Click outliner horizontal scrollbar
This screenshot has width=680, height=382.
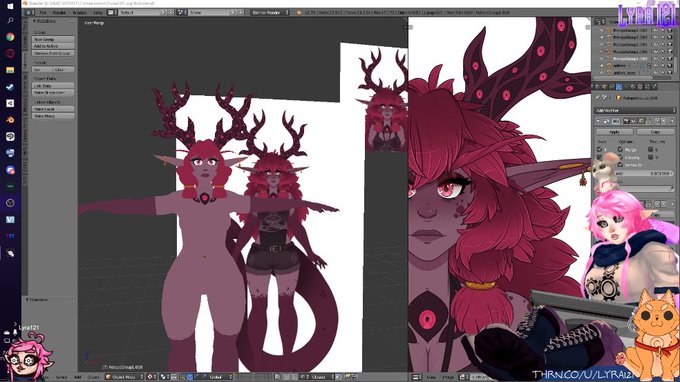click(623, 78)
